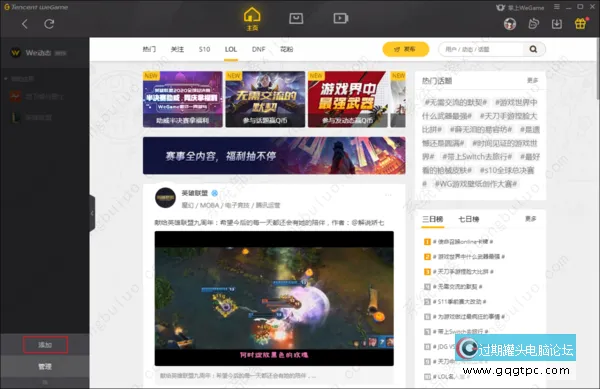Switch to the 七日榜 ranking tab
Screen dimensions: 600x389
[x=469, y=219]
